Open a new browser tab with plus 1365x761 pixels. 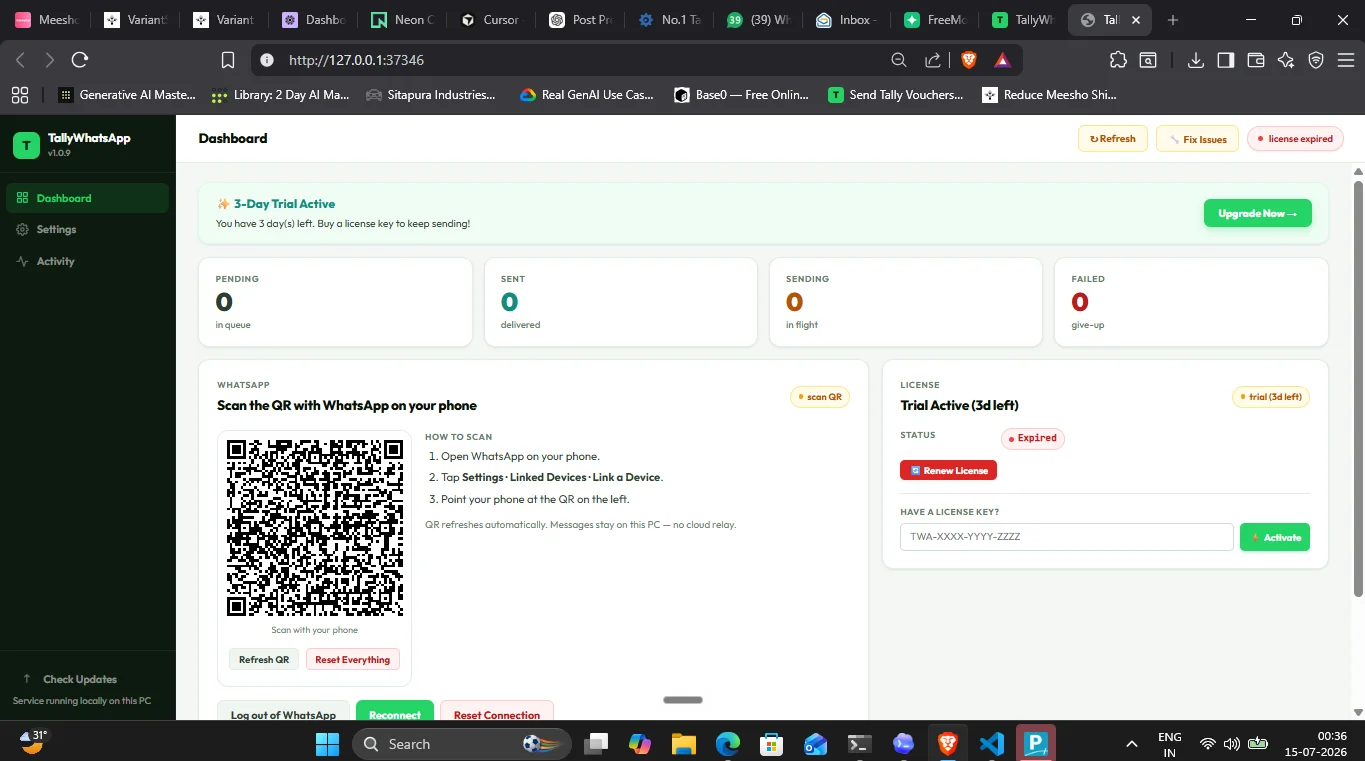(x=1173, y=20)
